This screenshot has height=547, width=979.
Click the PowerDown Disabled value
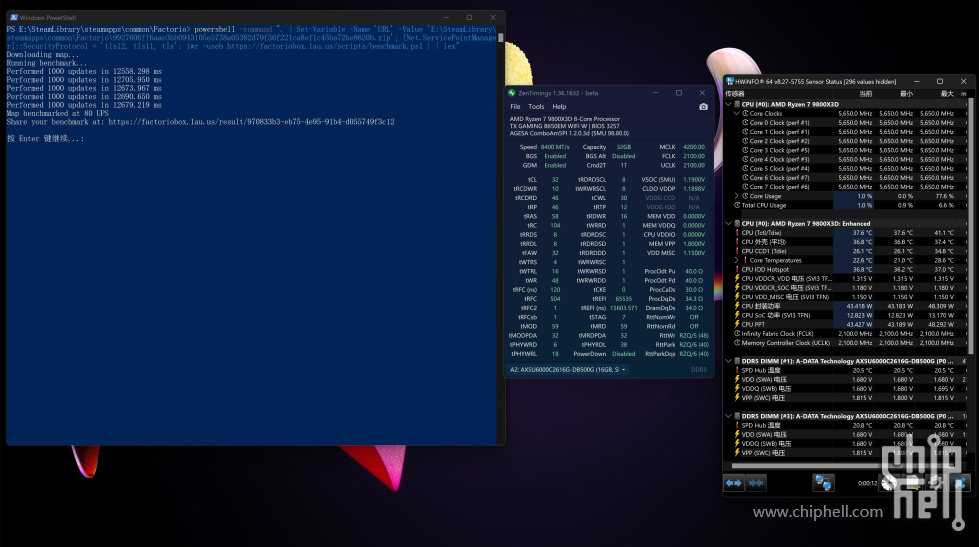click(x=623, y=353)
